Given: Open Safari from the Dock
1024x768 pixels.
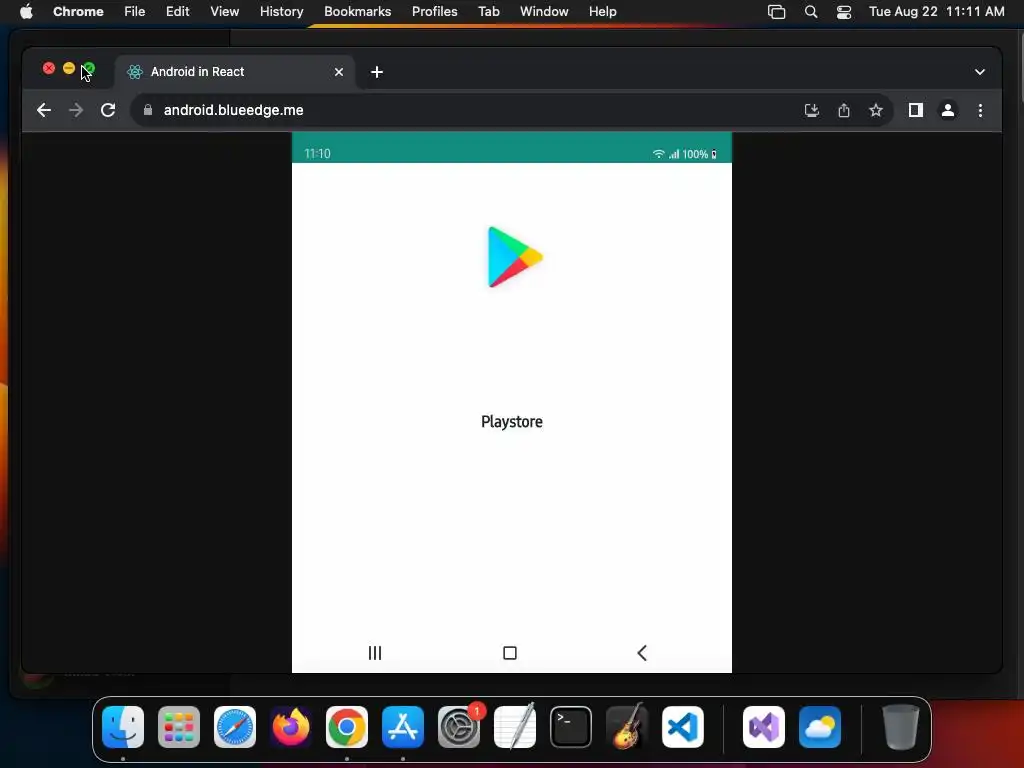Looking at the screenshot, I should pyautogui.click(x=235, y=727).
